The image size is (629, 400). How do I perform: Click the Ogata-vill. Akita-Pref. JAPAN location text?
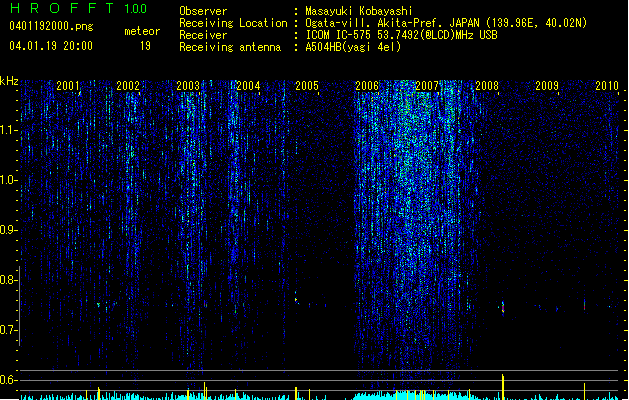tap(446, 23)
